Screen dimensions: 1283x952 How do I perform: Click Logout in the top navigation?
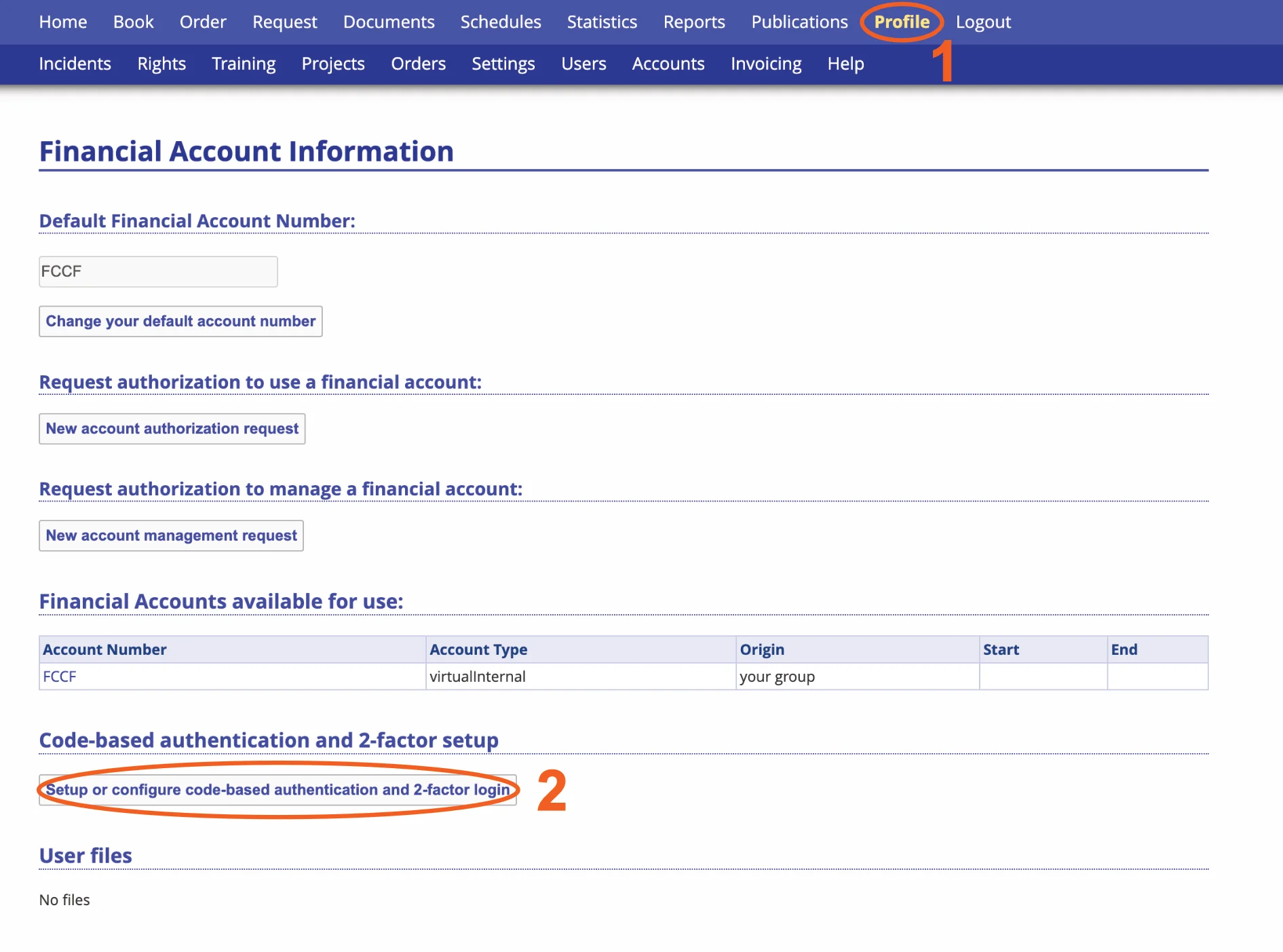tap(983, 22)
